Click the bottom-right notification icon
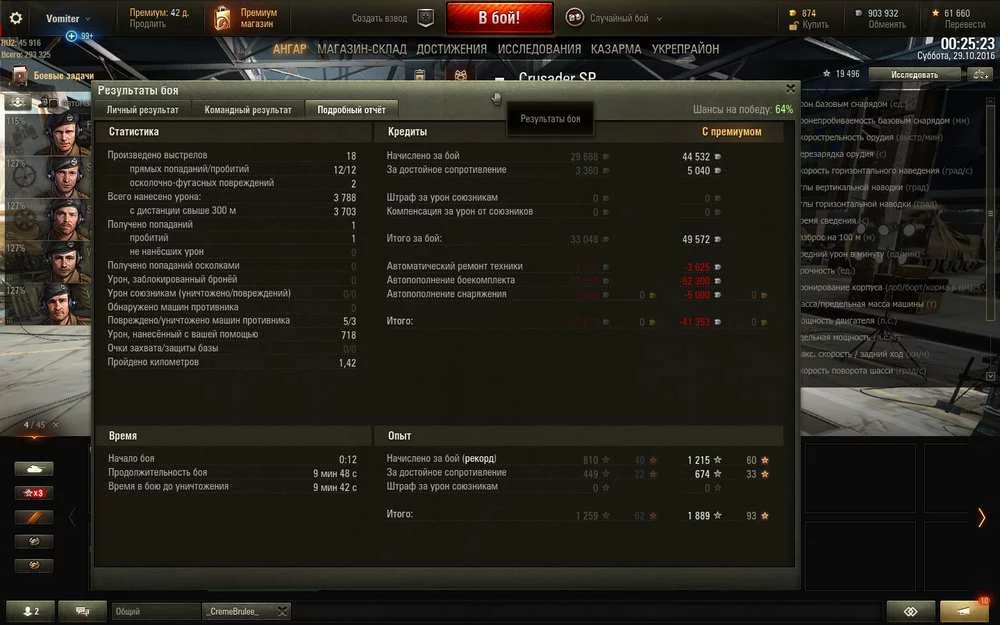This screenshot has width=1000, height=625. coord(964,611)
